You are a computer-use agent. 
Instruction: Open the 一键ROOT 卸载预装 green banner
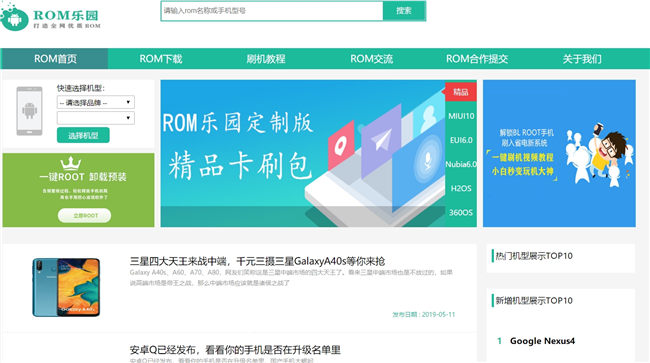coord(78,190)
